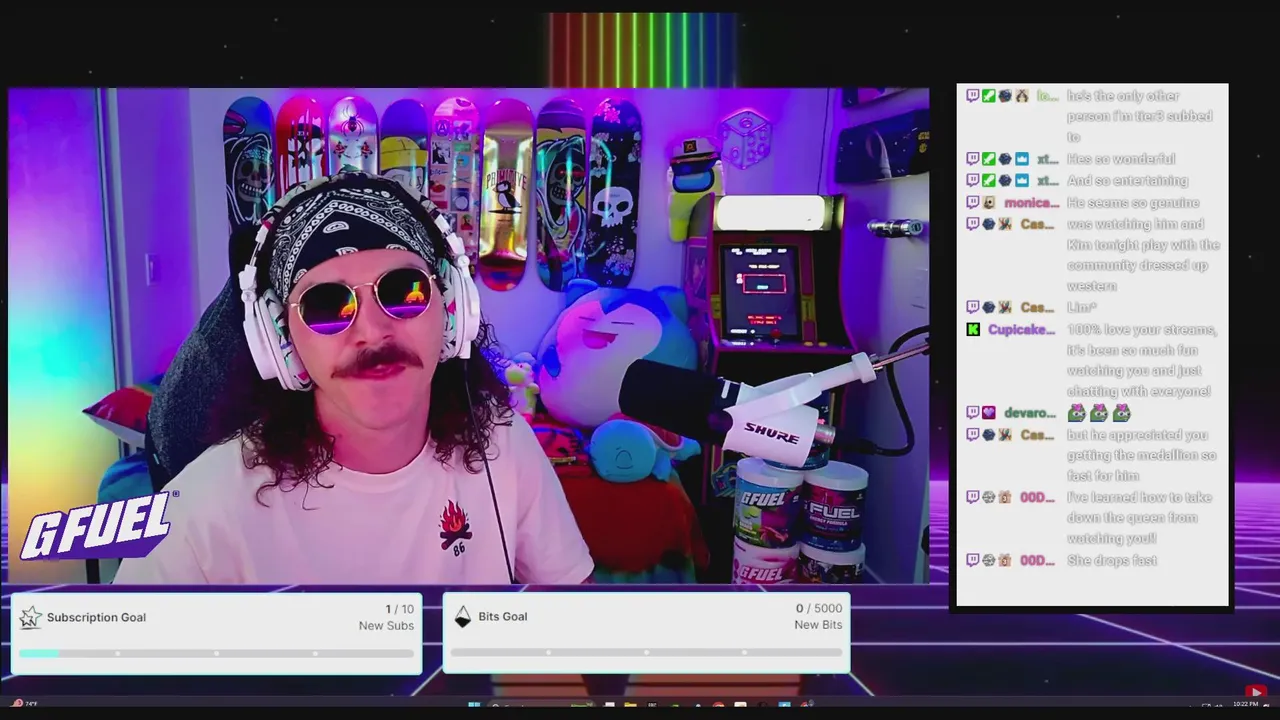Click the 'And so entertaining' chat message

[x=1127, y=180]
